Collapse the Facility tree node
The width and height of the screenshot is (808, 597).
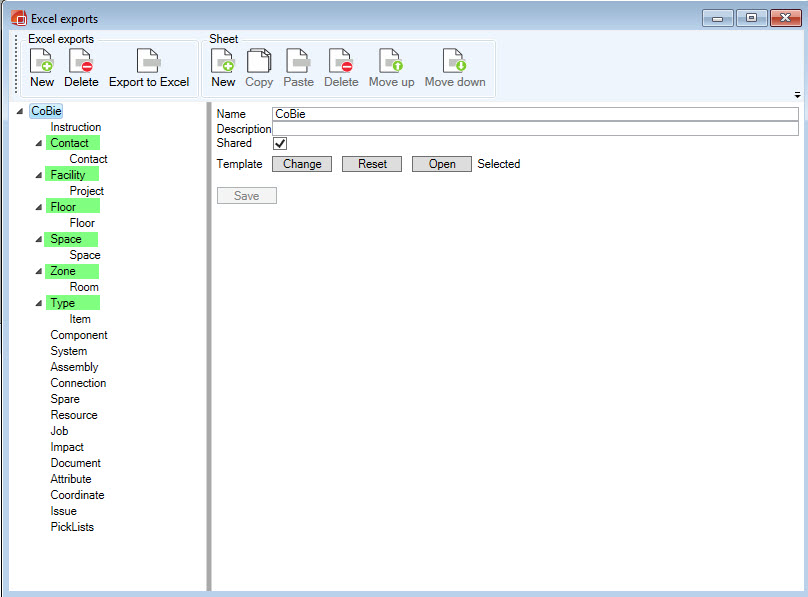tap(40, 175)
